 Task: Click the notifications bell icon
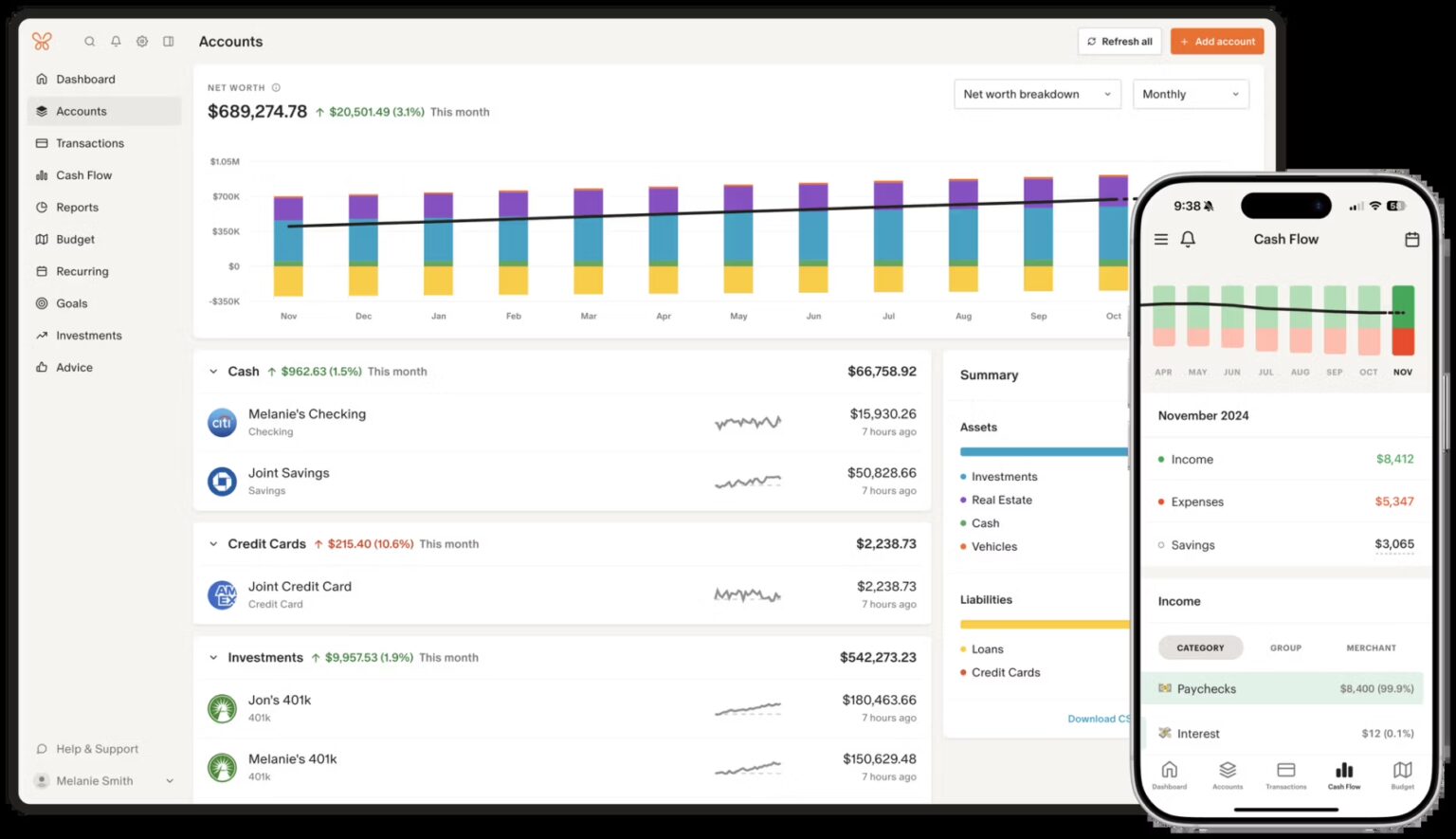click(115, 41)
